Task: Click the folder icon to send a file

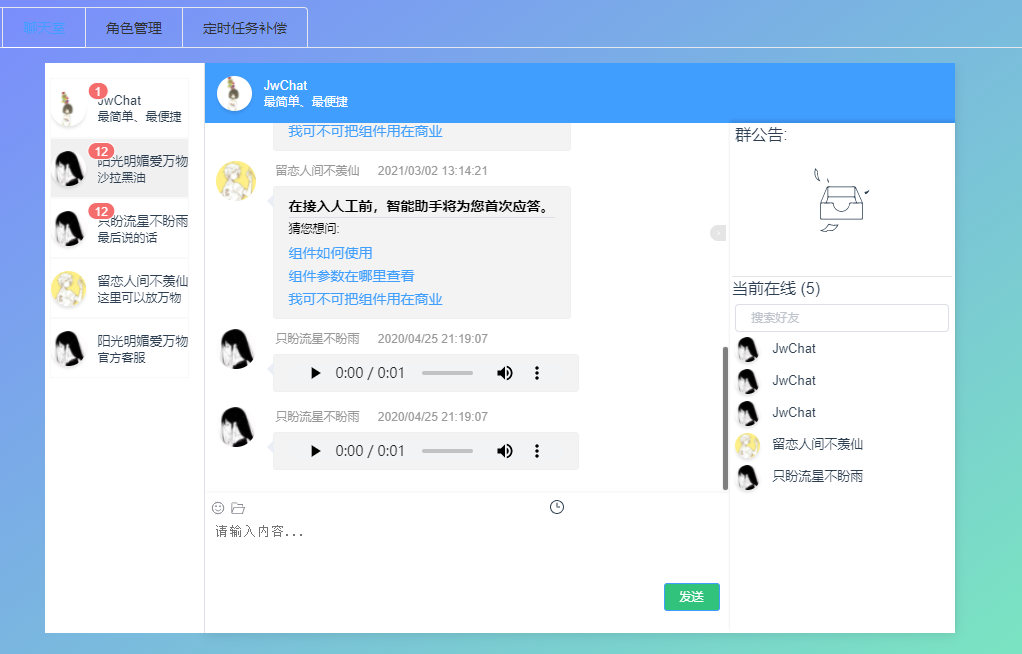Action: click(237, 507)
